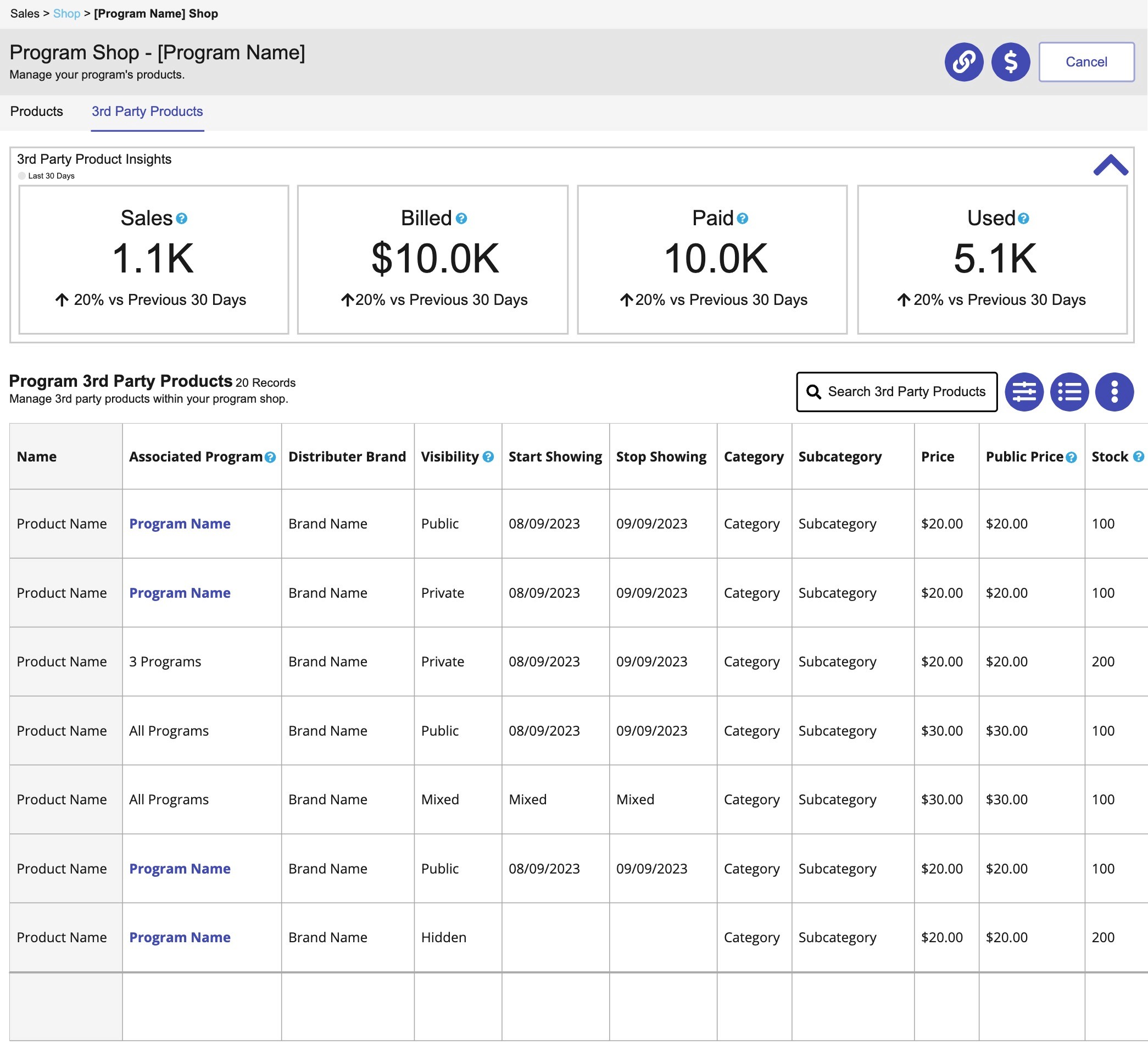Select the 3rd Party Products tab
This screenshot has width=1148, height=1051.
pos(147,112)
